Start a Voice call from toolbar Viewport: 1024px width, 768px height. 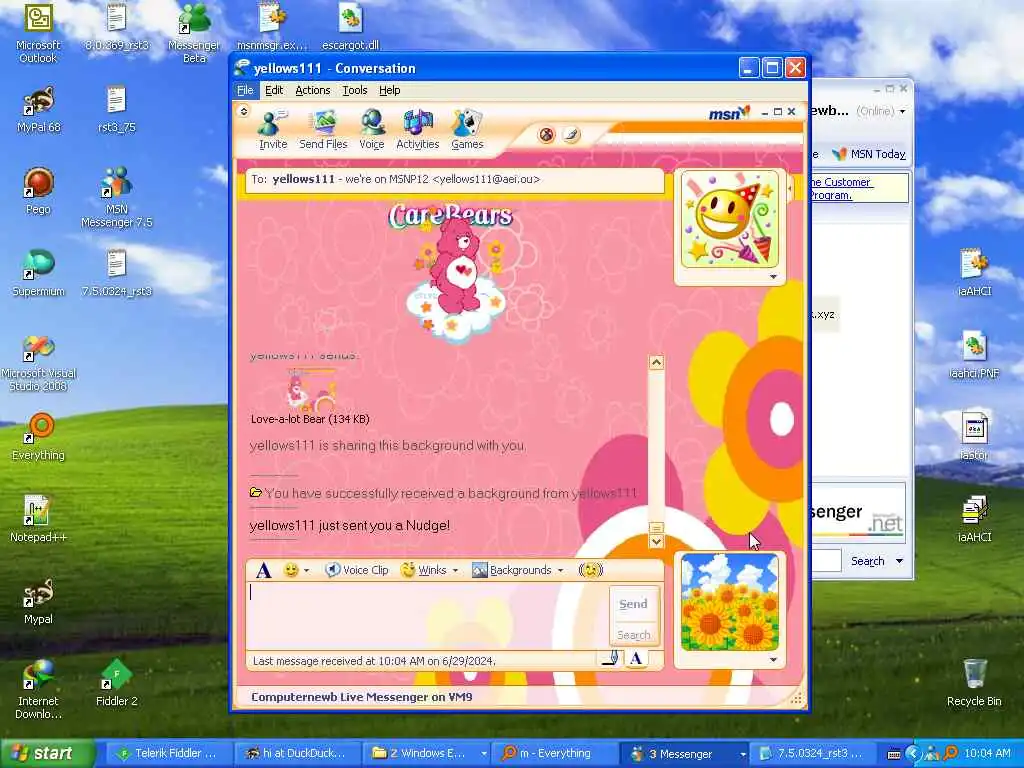(372, 130)
